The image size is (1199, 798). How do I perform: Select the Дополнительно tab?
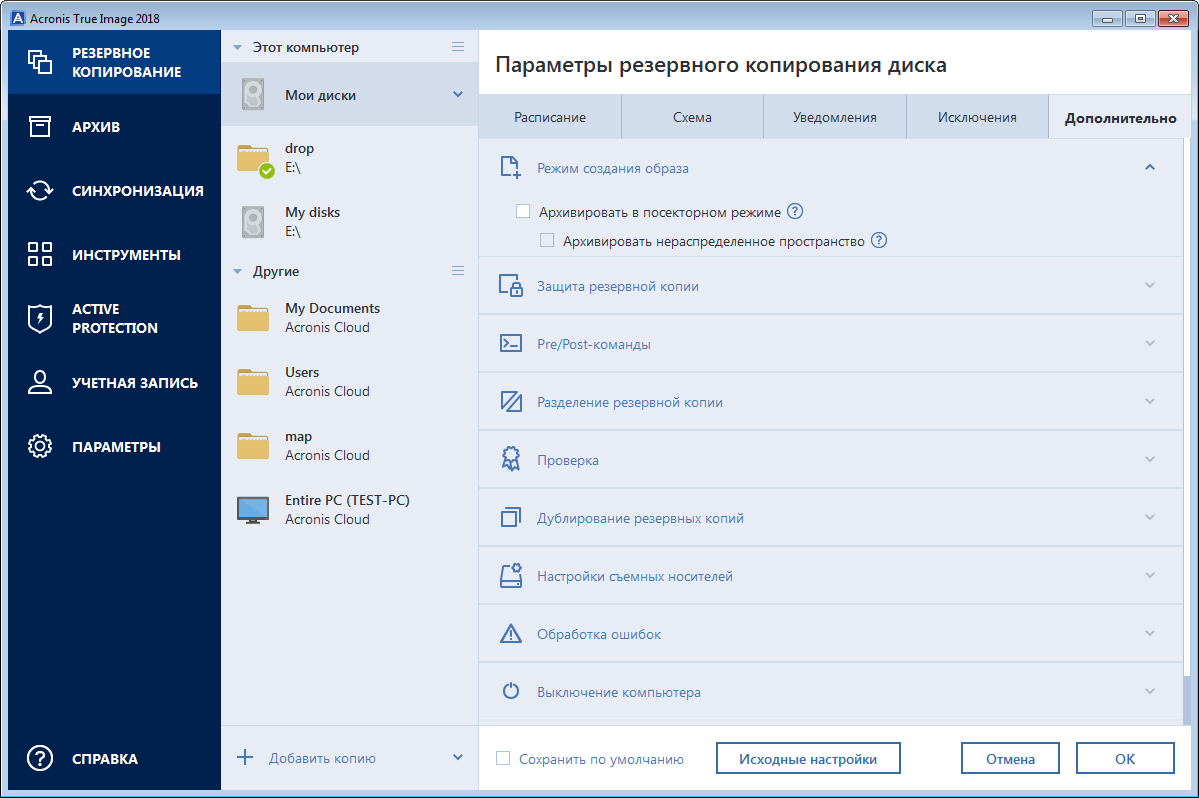(1120, 117)
